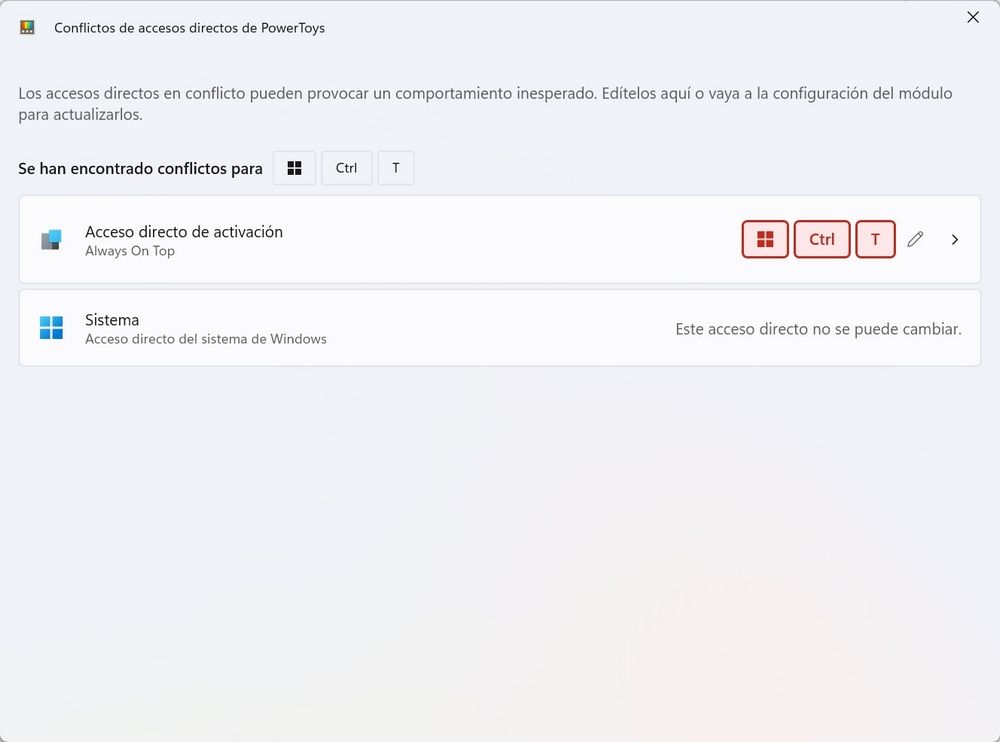The width and height of the screenshot is (1000, 742).
Task: Click the pencil icon to edit the shortcut
Action: 915,239
